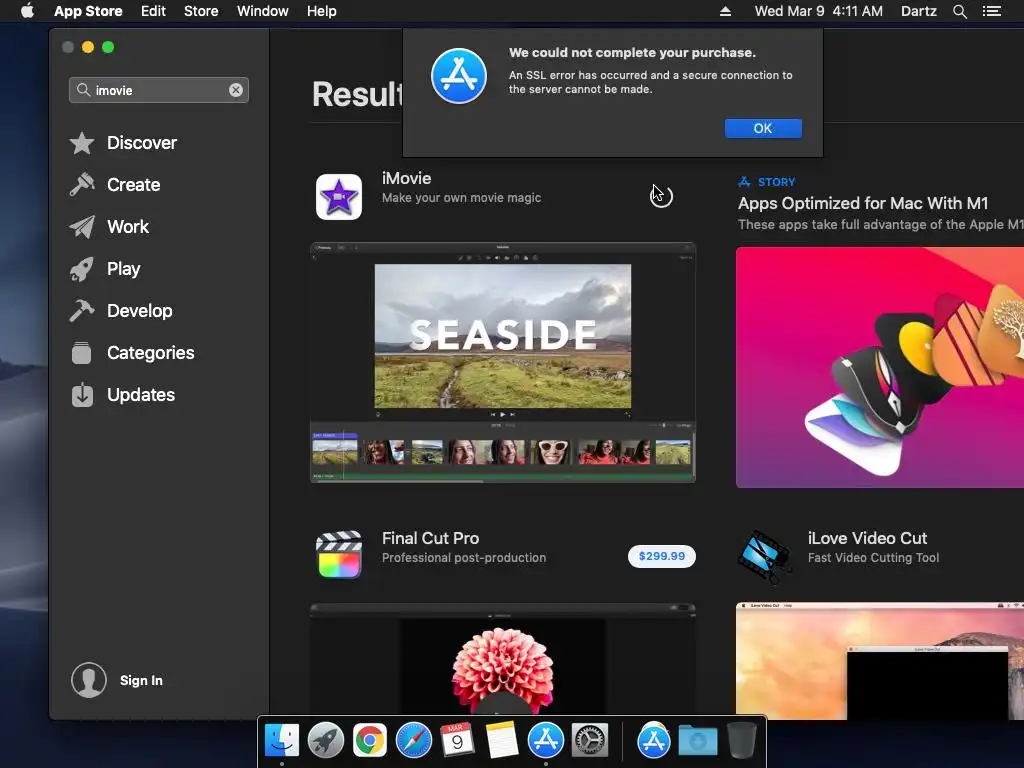The width and height of the screenshot is (1024, 768).
Task: Open the Help menu
Action: point(322,11)
